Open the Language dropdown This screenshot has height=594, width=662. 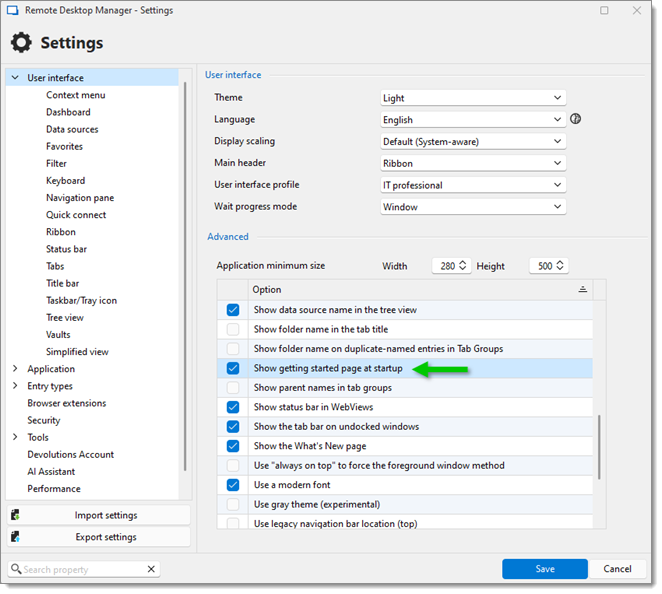pos(473,120)
